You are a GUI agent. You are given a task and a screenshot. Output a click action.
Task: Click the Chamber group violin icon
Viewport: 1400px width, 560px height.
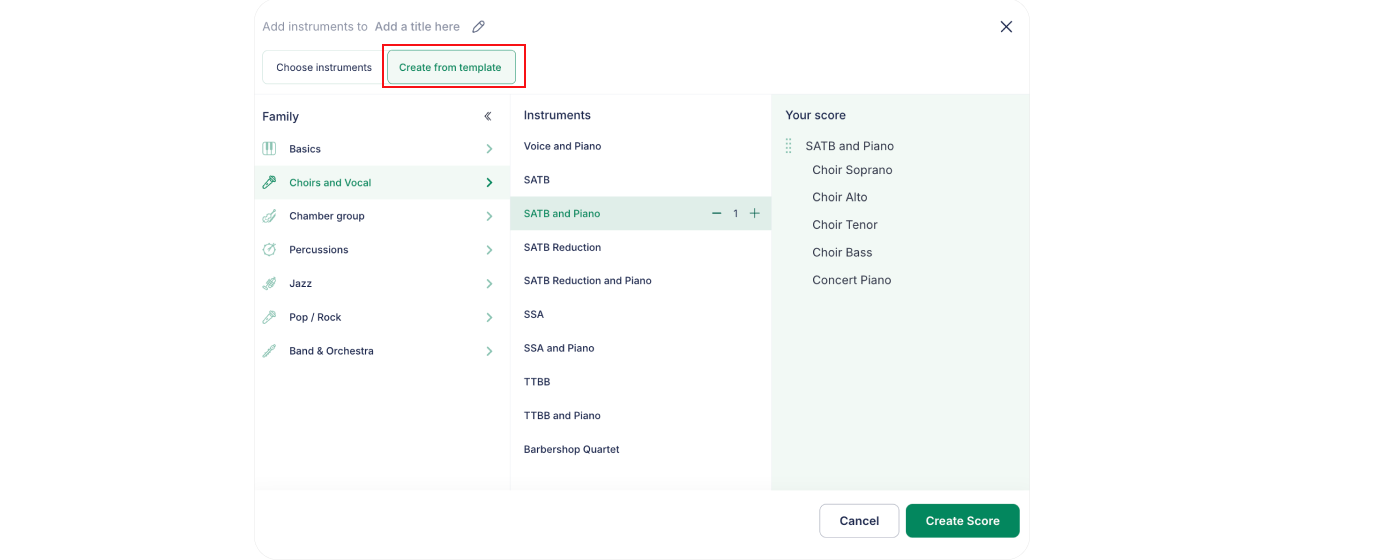click(x=269, y=216)
